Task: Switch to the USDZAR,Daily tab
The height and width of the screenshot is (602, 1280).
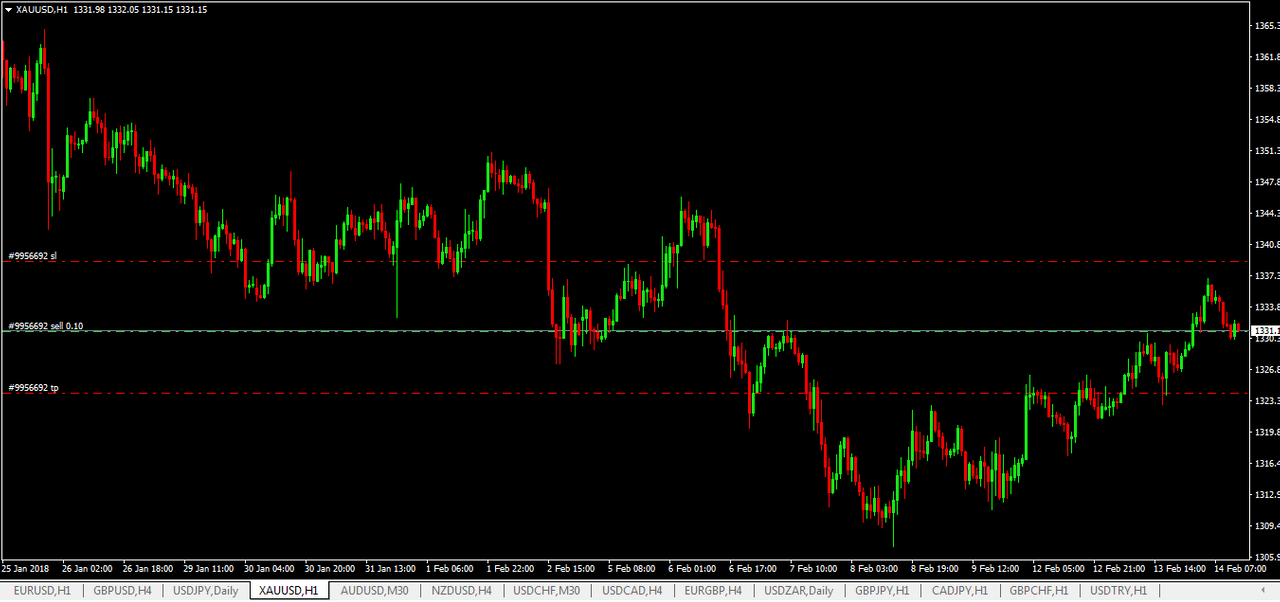Action: click(798, 591)
